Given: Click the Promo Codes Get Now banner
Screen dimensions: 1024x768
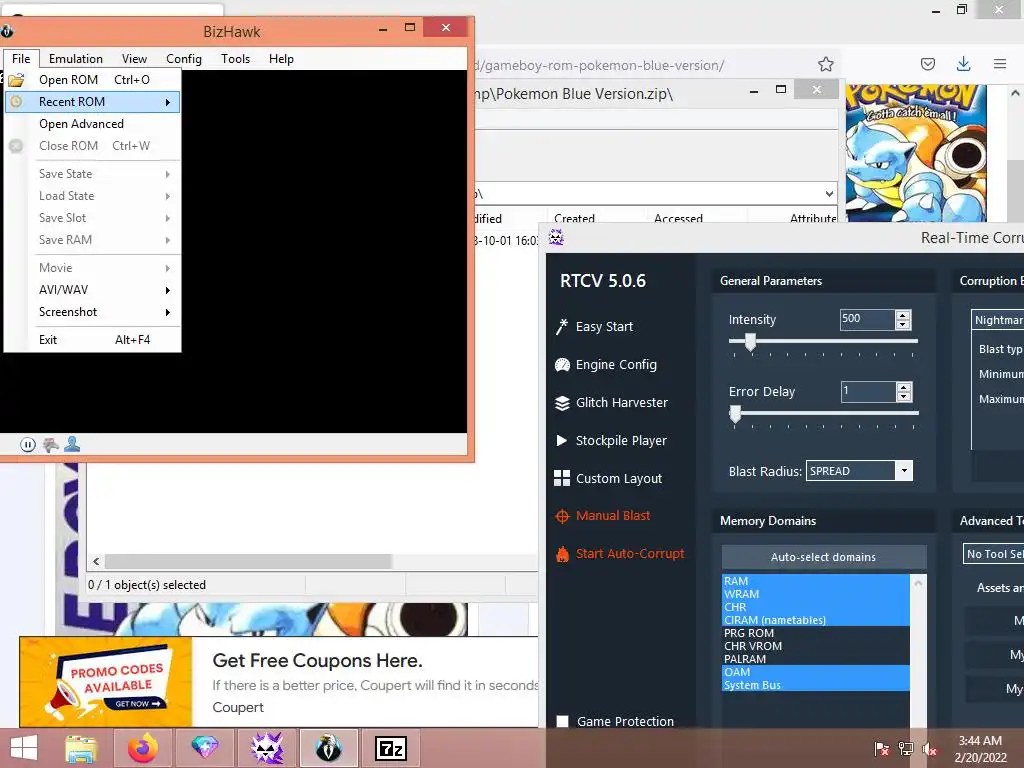Looking at the screenshot, I should (x=106, y=682).
